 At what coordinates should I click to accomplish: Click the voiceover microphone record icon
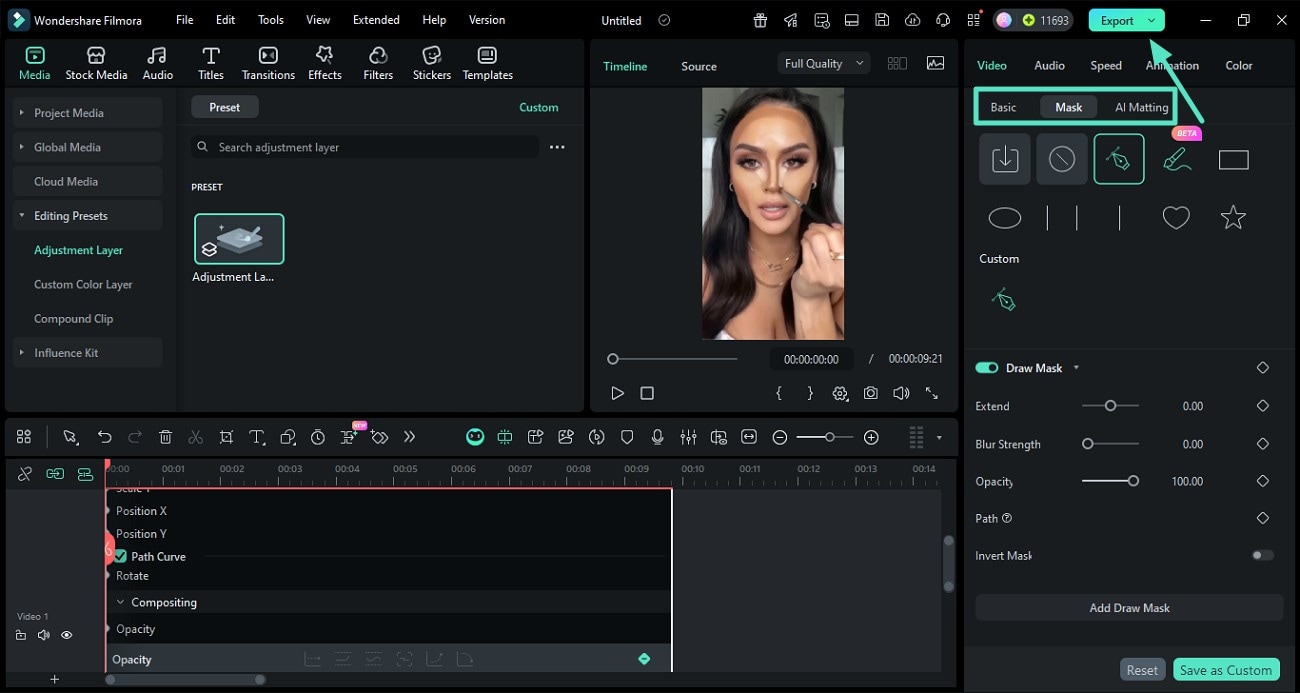657,437
